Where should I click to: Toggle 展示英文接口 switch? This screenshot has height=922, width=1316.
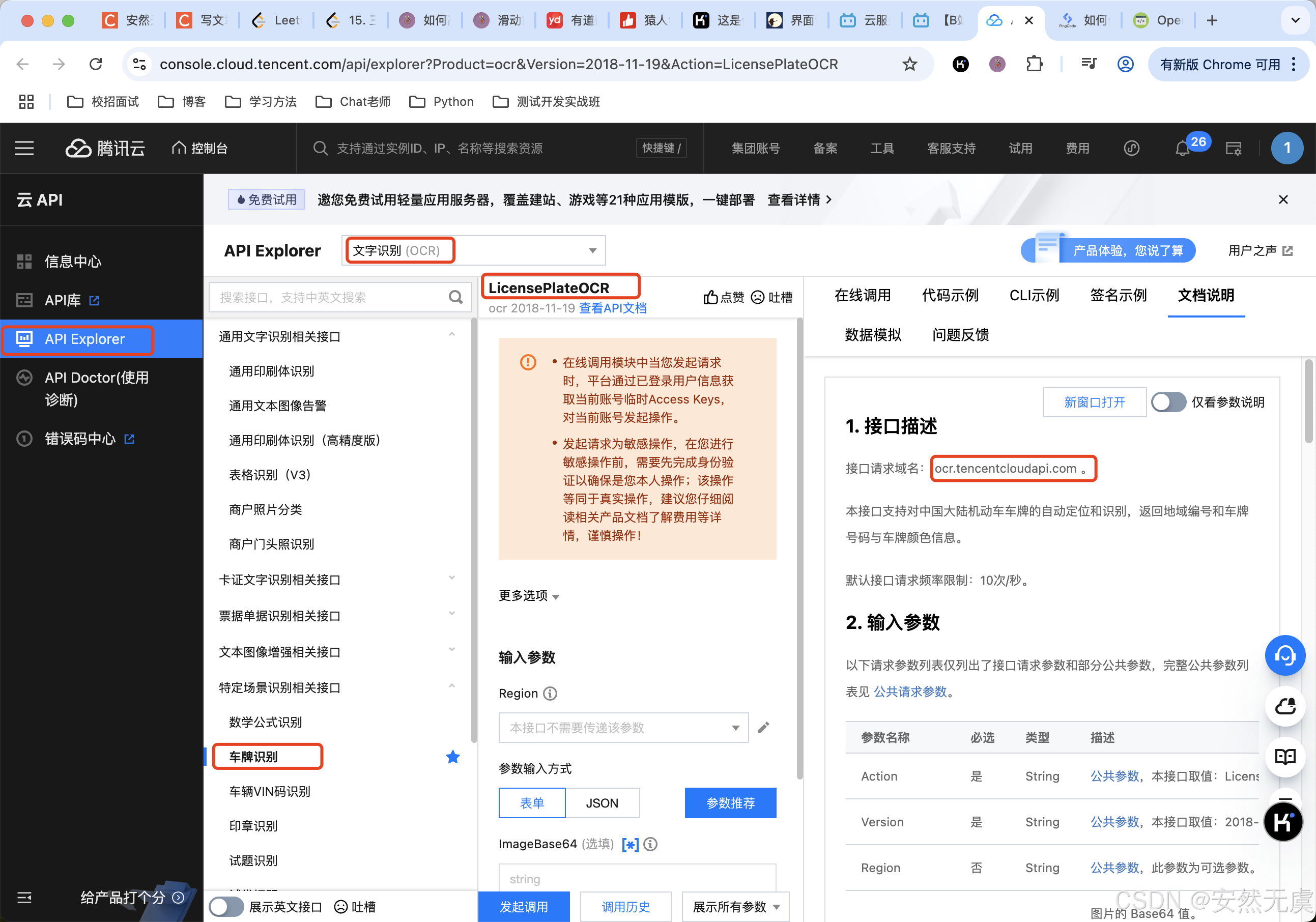226,907
